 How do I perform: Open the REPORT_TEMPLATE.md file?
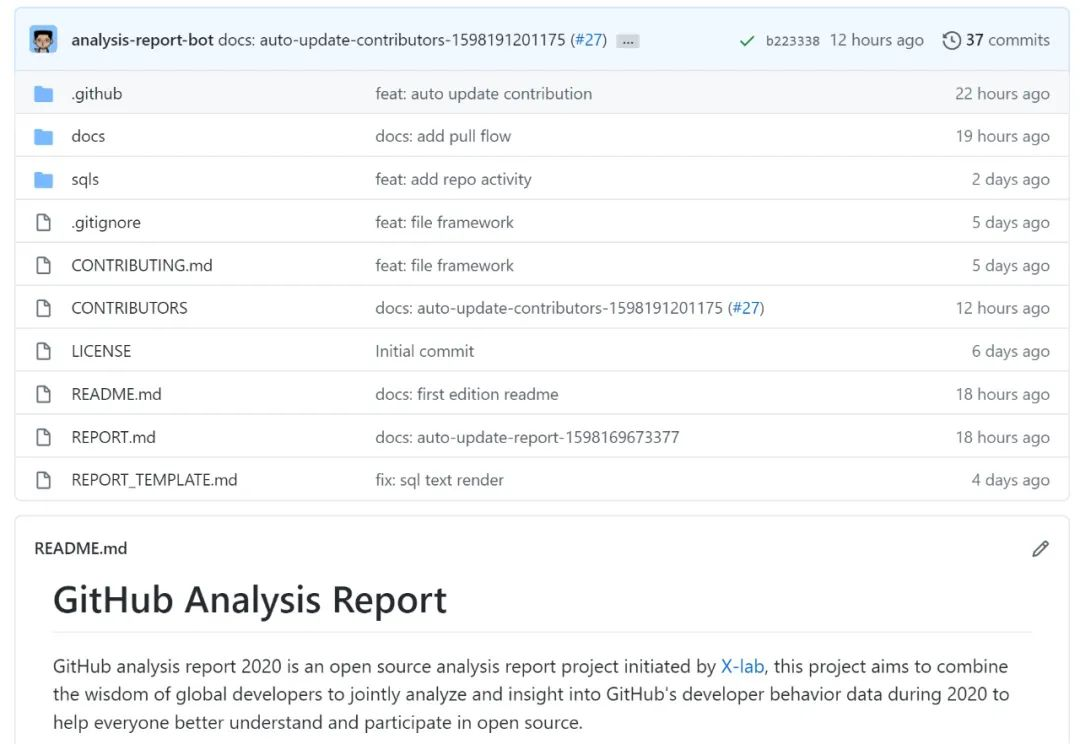[x=154, y=480]
